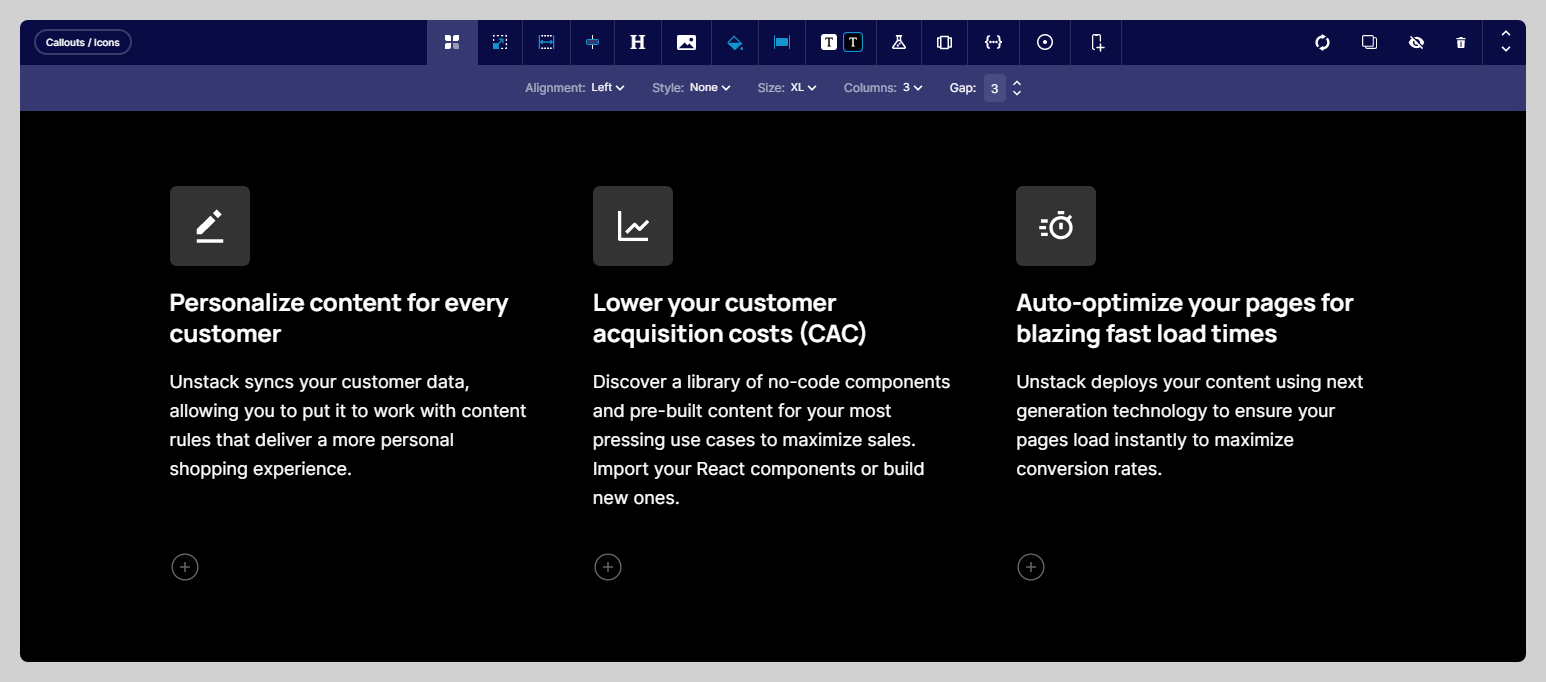Select the layout grid tab in toolbar

(452, 42)
